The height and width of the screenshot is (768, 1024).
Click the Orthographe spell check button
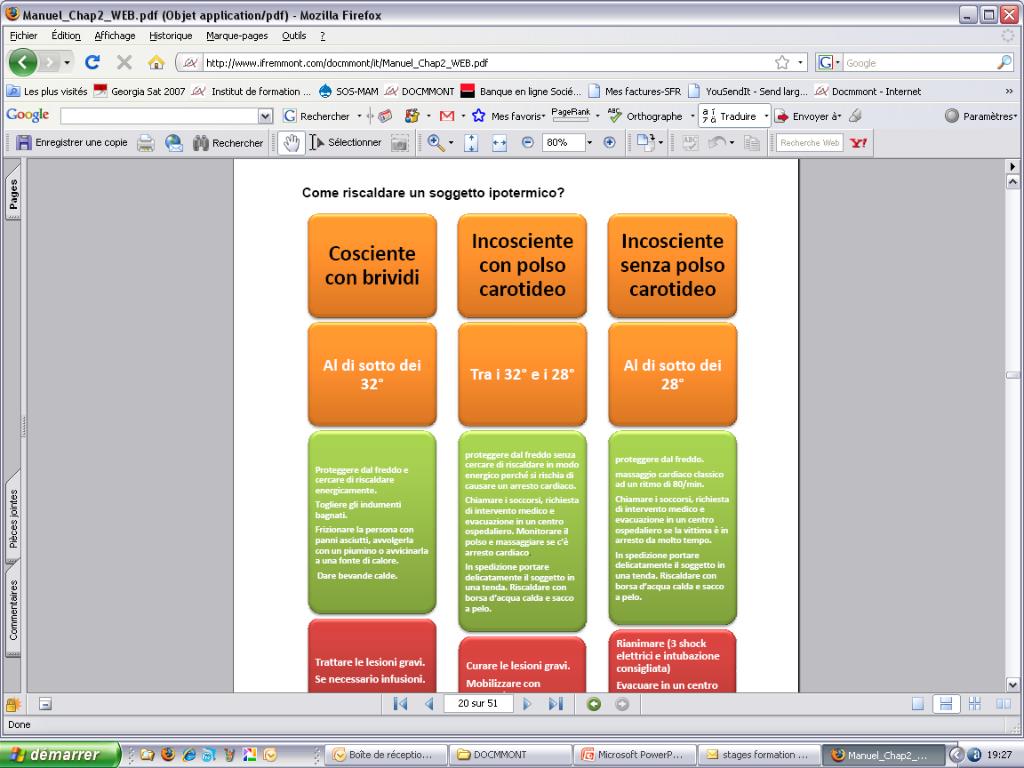pyautogui.click(x=645, y=116)
